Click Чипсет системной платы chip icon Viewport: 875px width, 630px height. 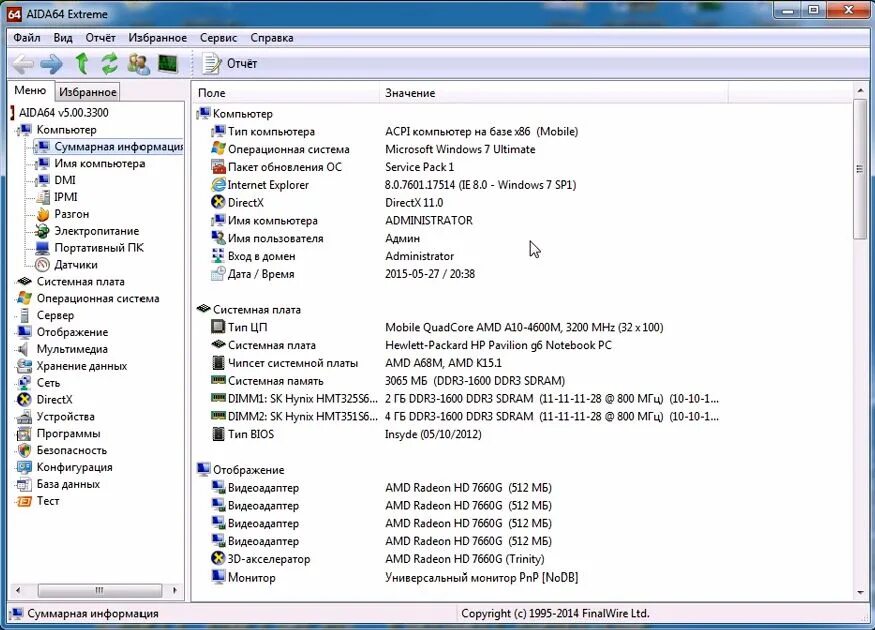pos(218,363)
